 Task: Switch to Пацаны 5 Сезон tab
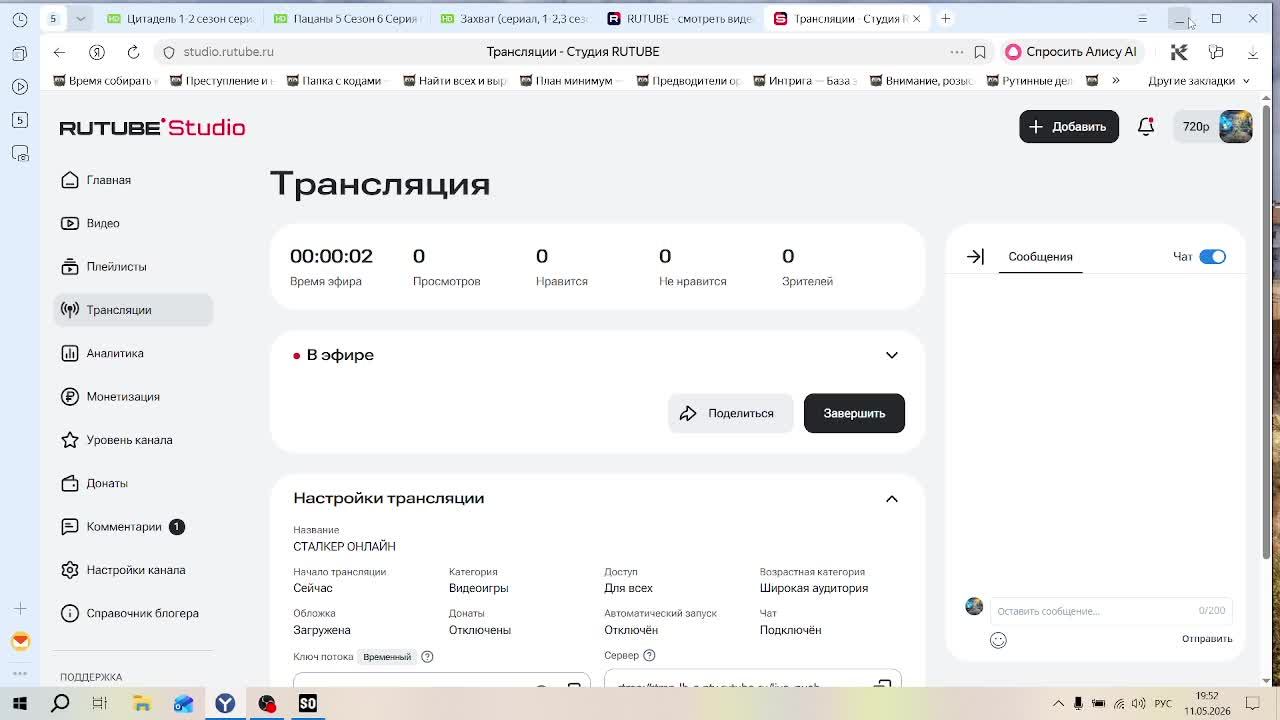coord(347,19)
